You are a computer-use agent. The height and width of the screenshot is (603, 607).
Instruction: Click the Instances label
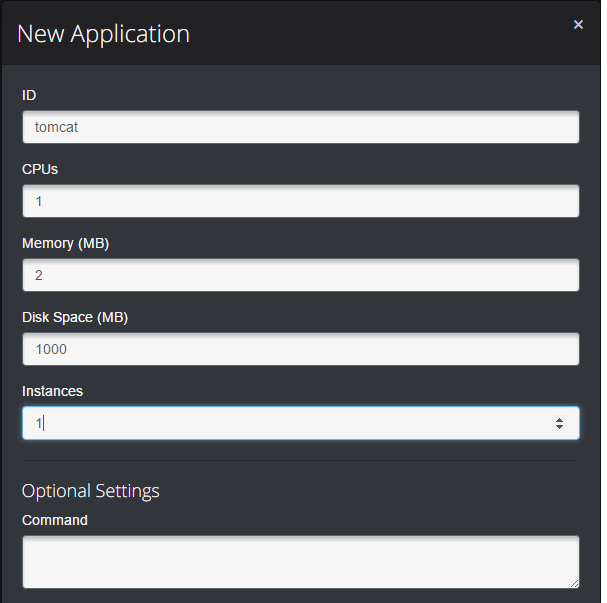click(x=52, y=391)
